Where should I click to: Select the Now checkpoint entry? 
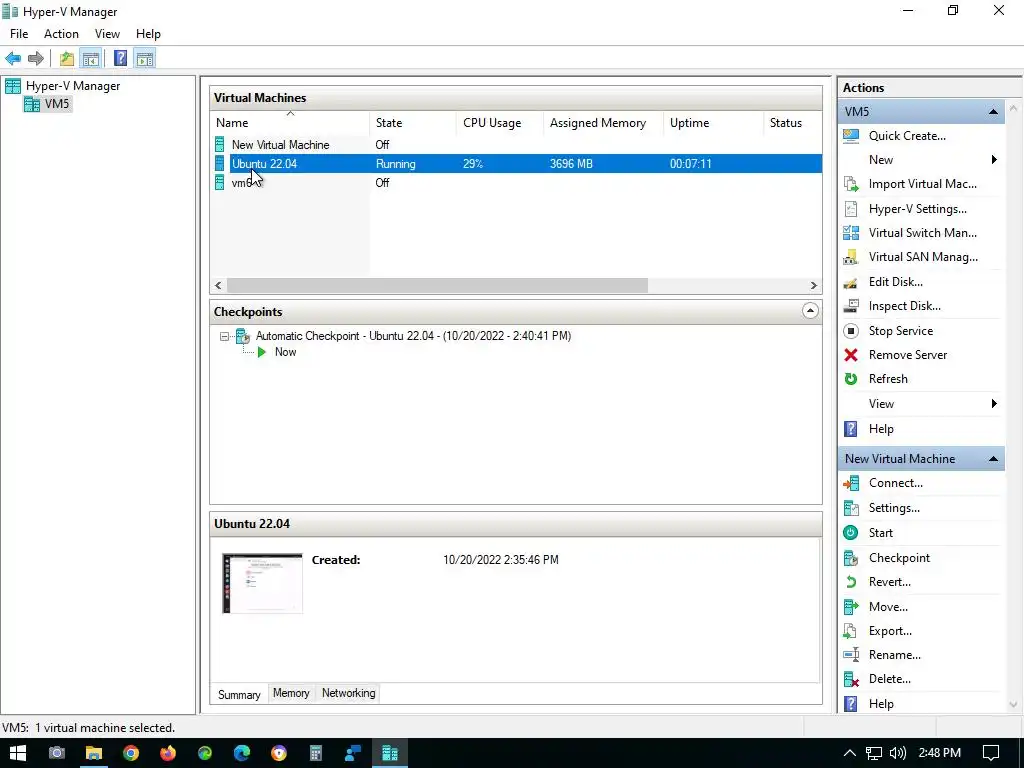(x=285, y=352)
